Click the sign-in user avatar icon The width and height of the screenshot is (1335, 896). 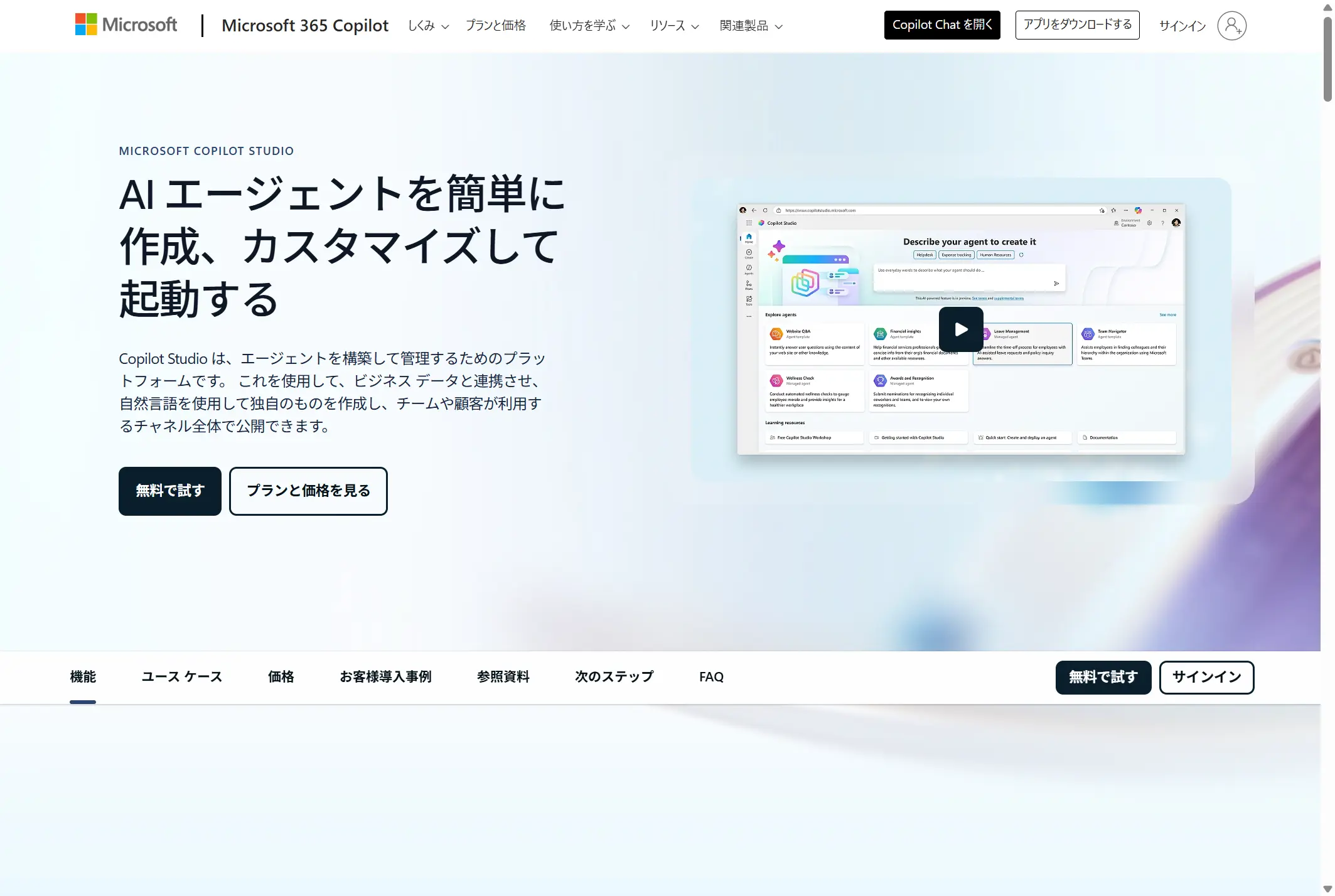click(x=1231, y=26)
